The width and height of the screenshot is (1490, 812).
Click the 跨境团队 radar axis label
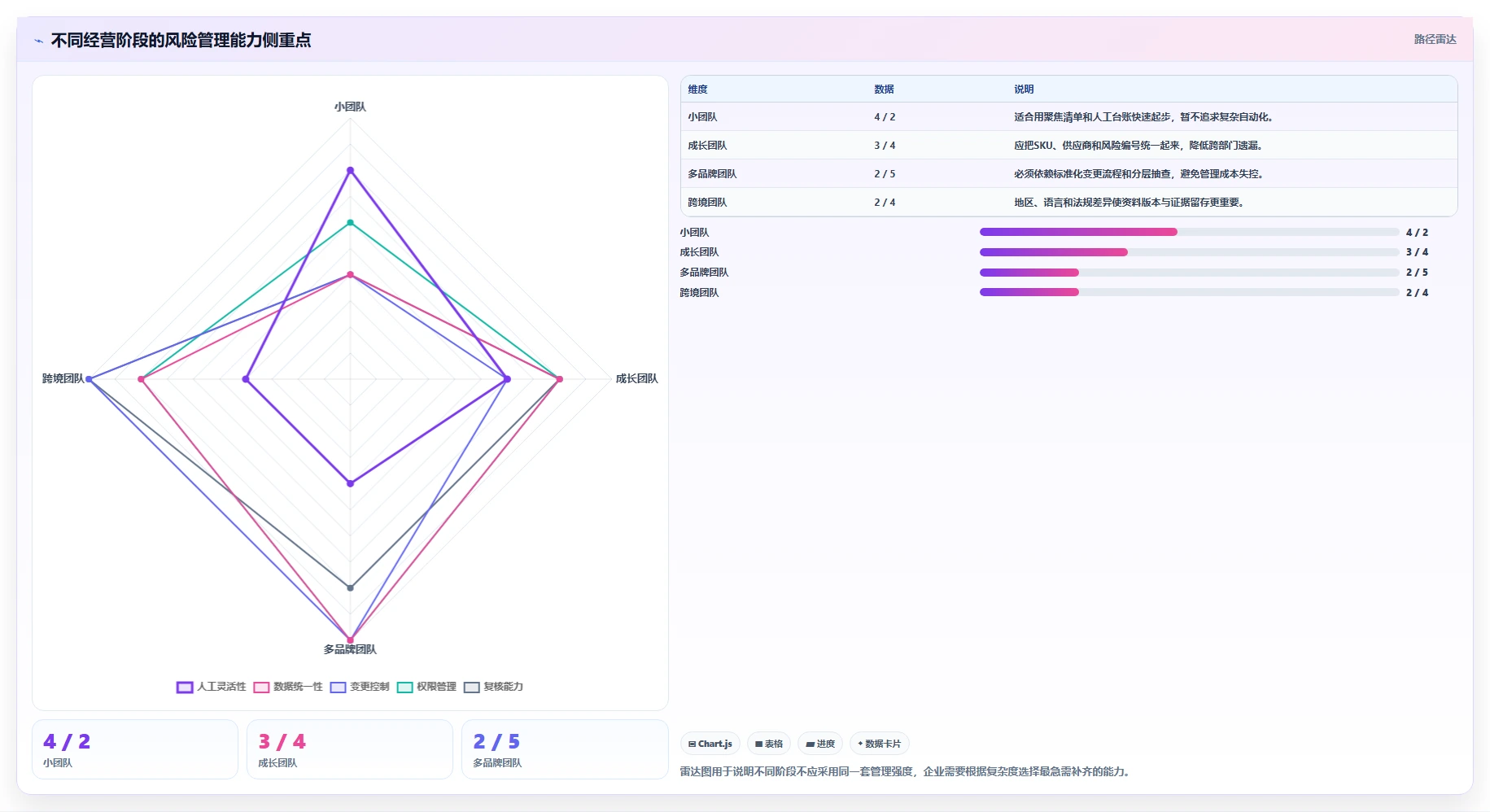tap(63, 378)
